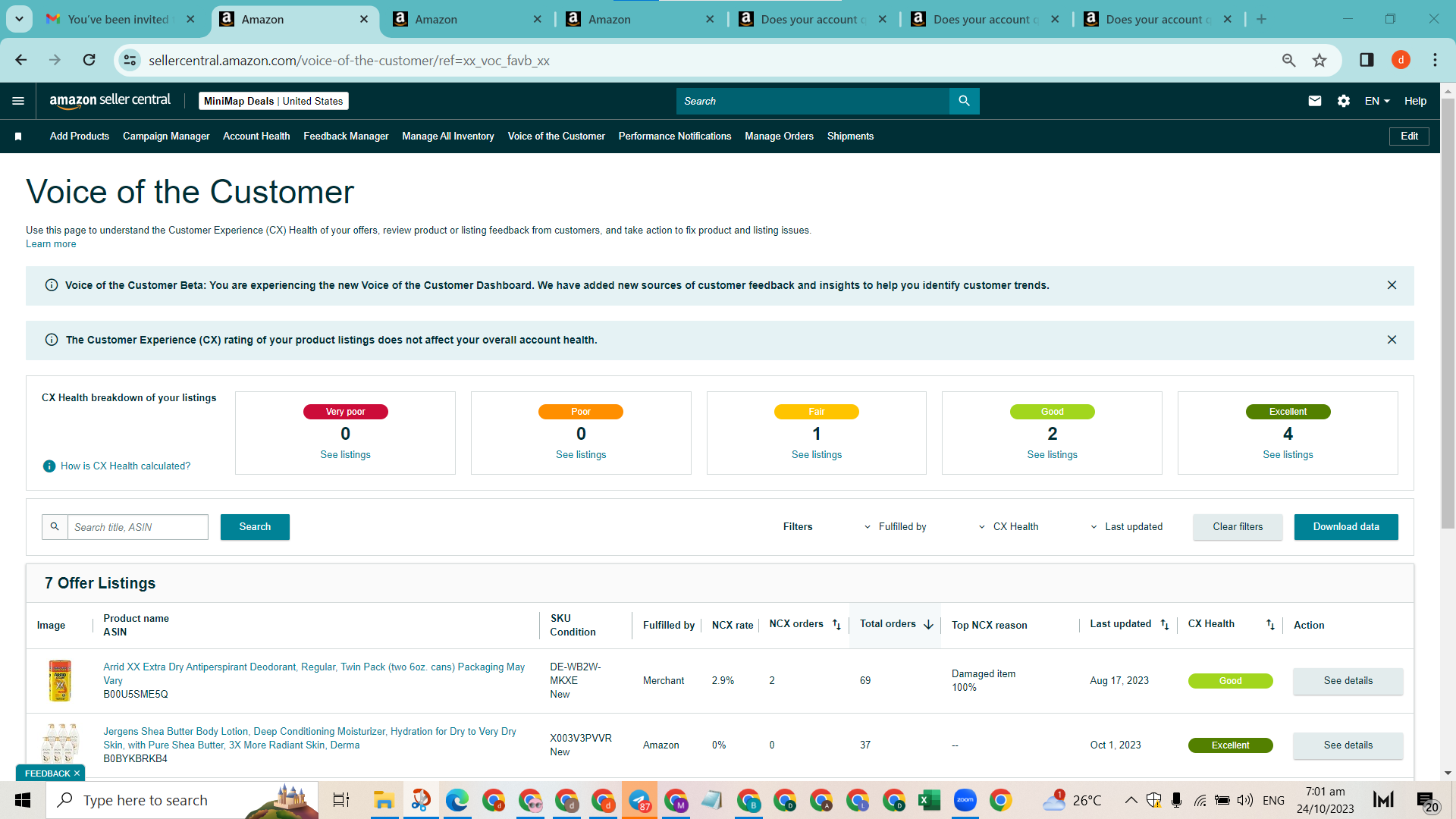View site information icon in address bar

130,60
